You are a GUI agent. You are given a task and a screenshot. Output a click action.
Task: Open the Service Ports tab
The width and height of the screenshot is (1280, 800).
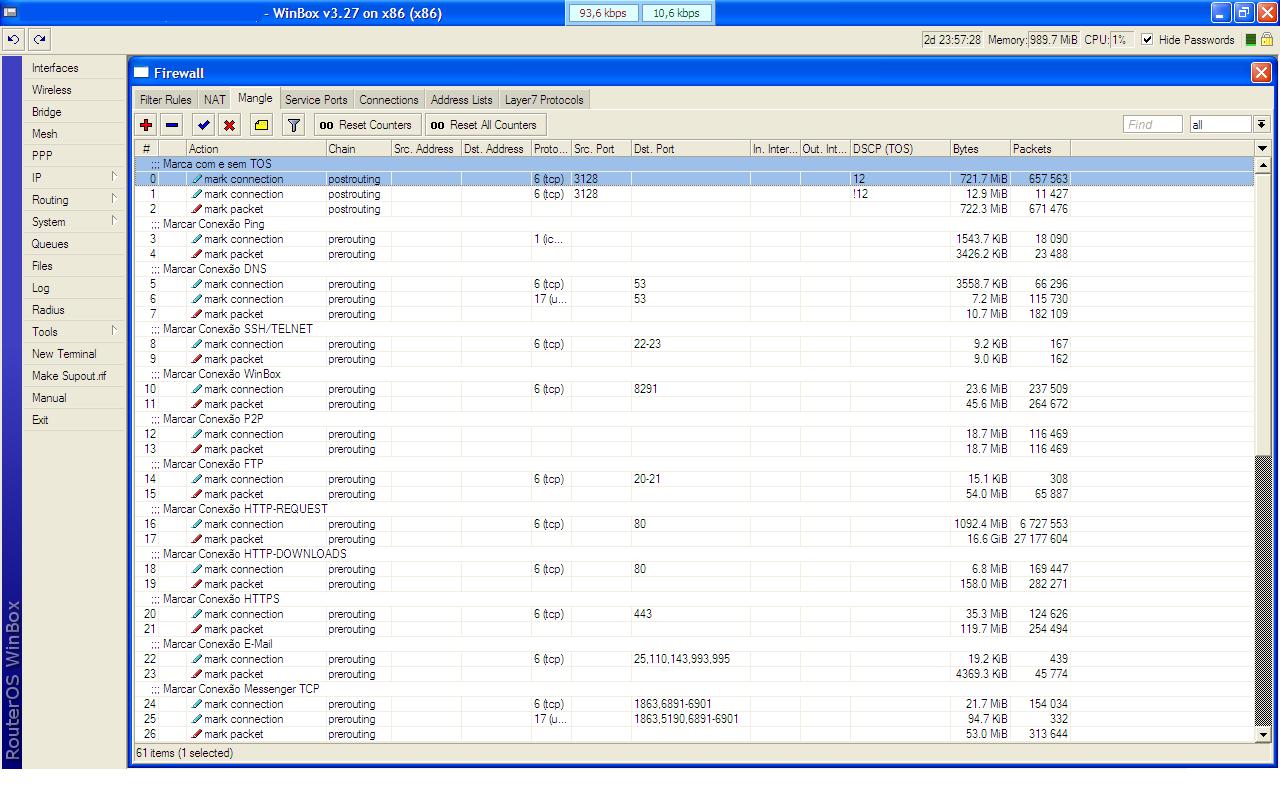pos(316,100)
